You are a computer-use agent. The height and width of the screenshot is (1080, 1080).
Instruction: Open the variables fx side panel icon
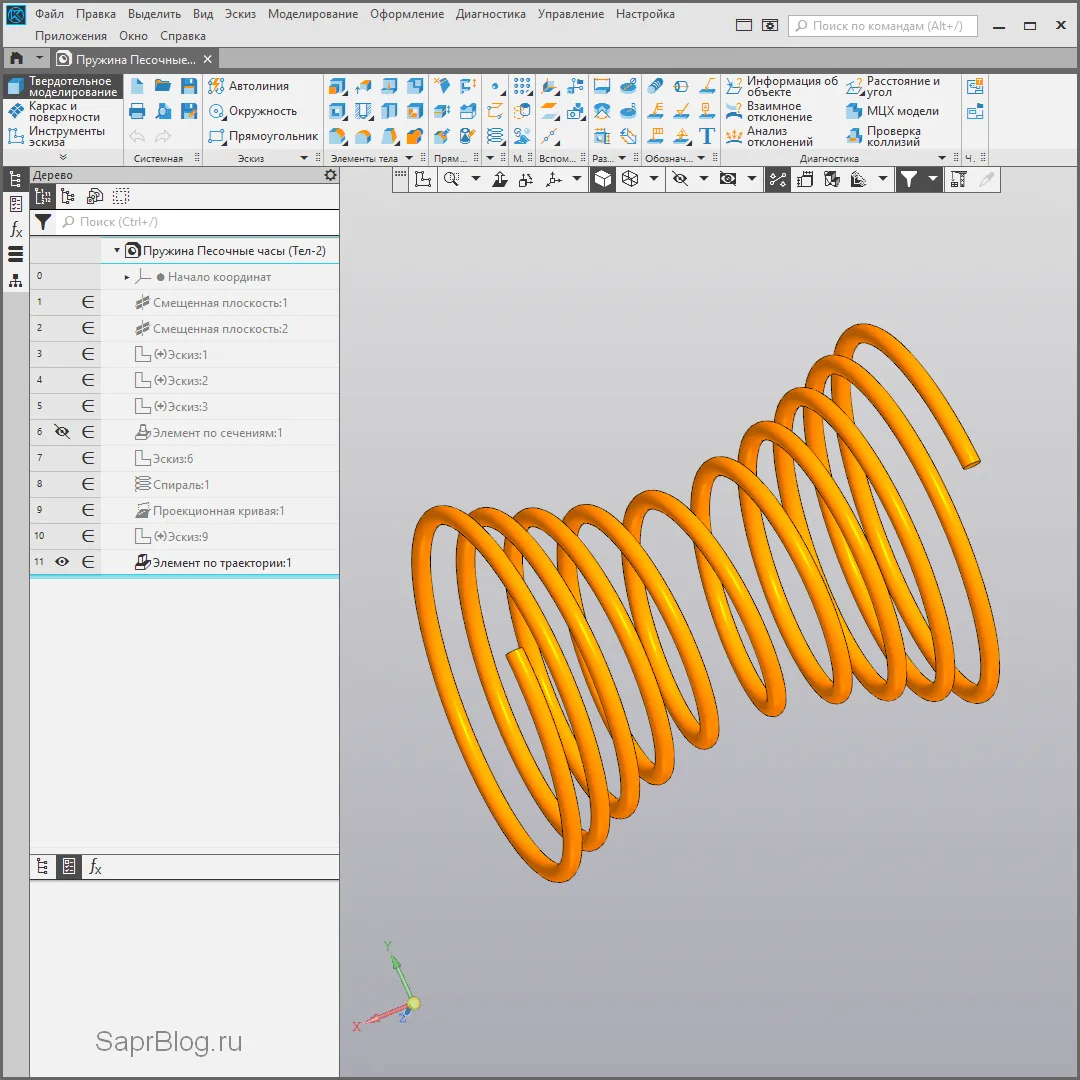pyautogui.click(x=16, y=229)
